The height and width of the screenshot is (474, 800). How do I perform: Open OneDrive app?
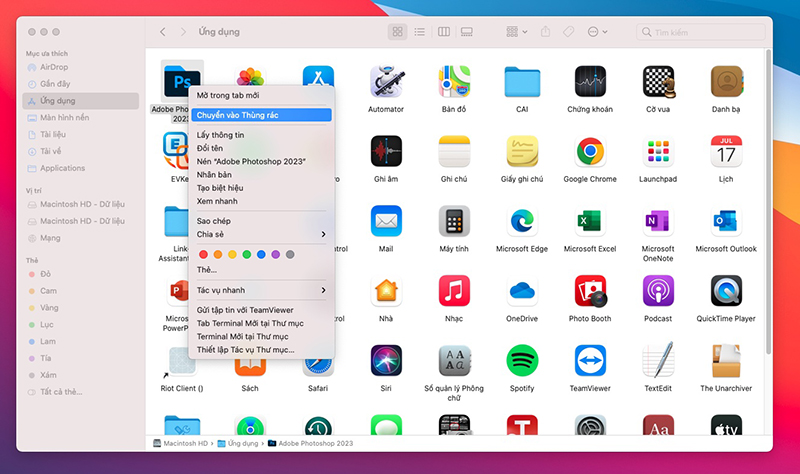click(x=522, y=291)
